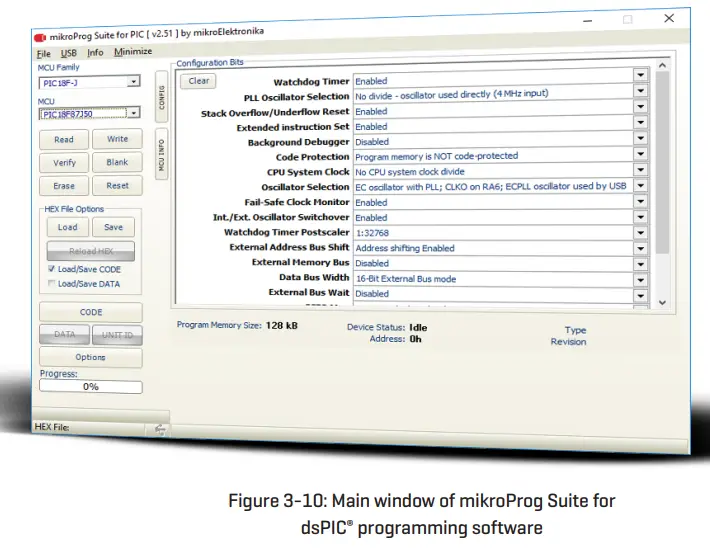The image size is (710, 553).
Task: Expand the Extended Instruction Set dropdown arrow
Action: pos(641,122)
